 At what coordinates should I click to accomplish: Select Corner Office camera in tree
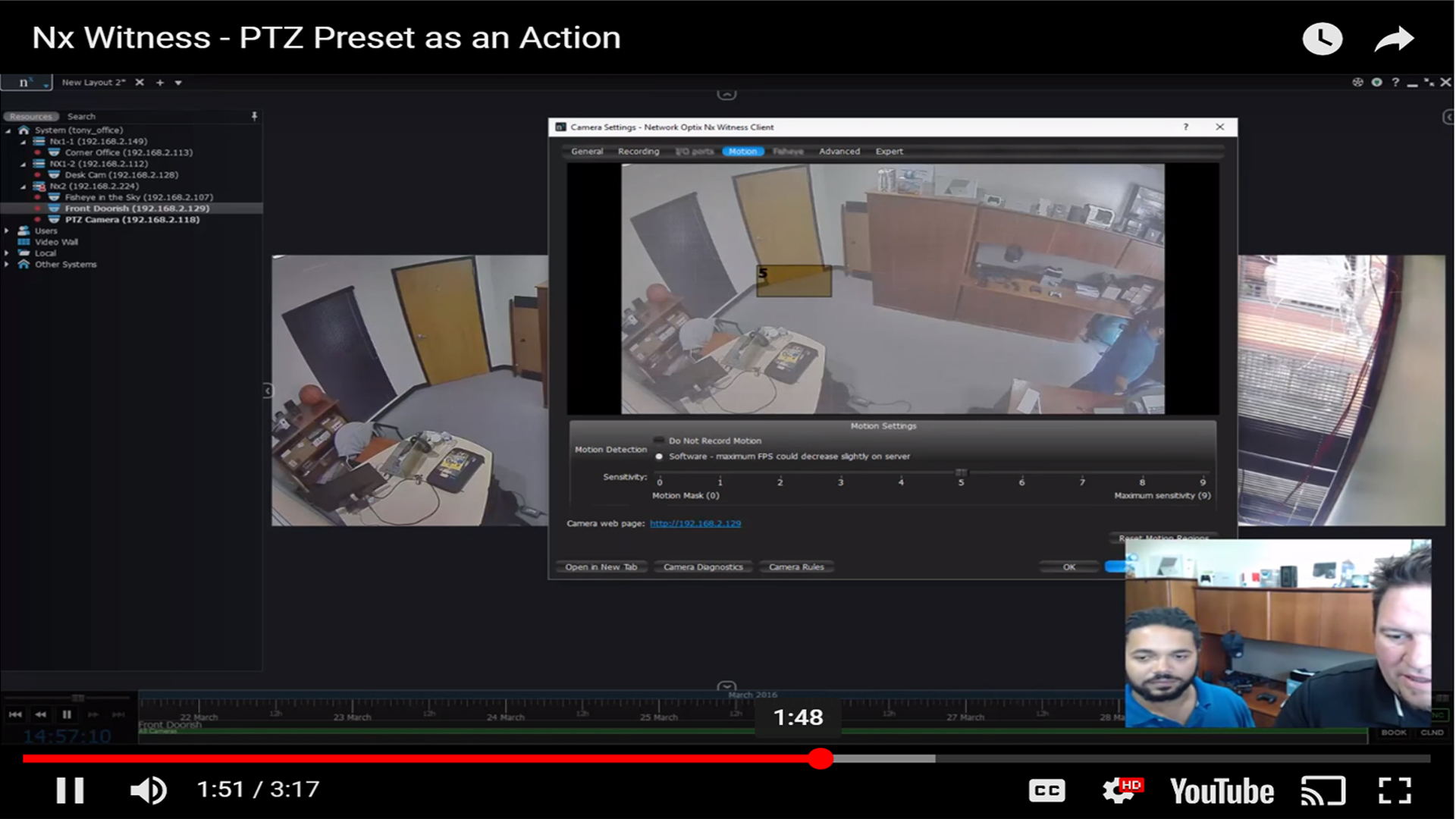pyautogui.click(x=128, y=152)
